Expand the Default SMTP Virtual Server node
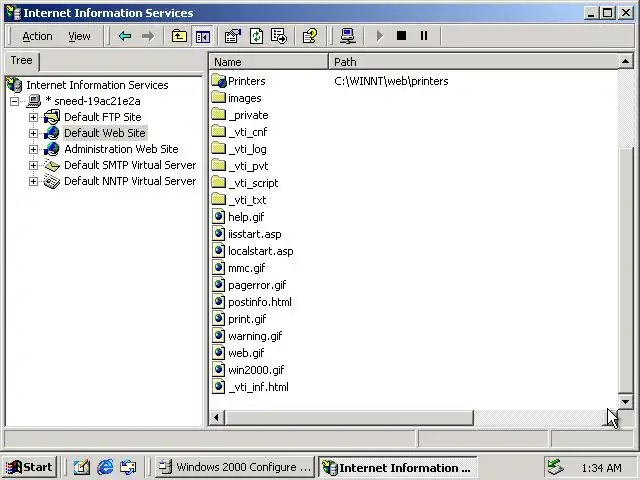Image resolution: width=640 pixels, height=480 pixels. pyautogui.click(x=33, y=165)
